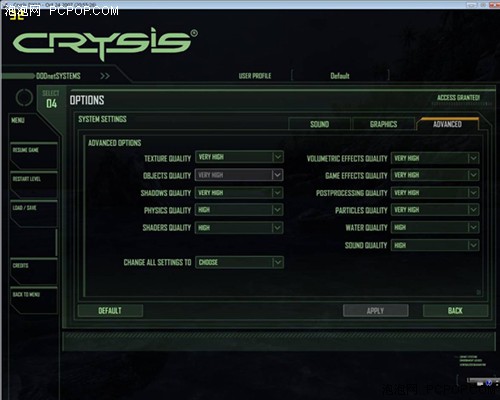This screenshot has height=400, width=500.
Task: Open the Water Quality dropdown
Action: [435, 228]
